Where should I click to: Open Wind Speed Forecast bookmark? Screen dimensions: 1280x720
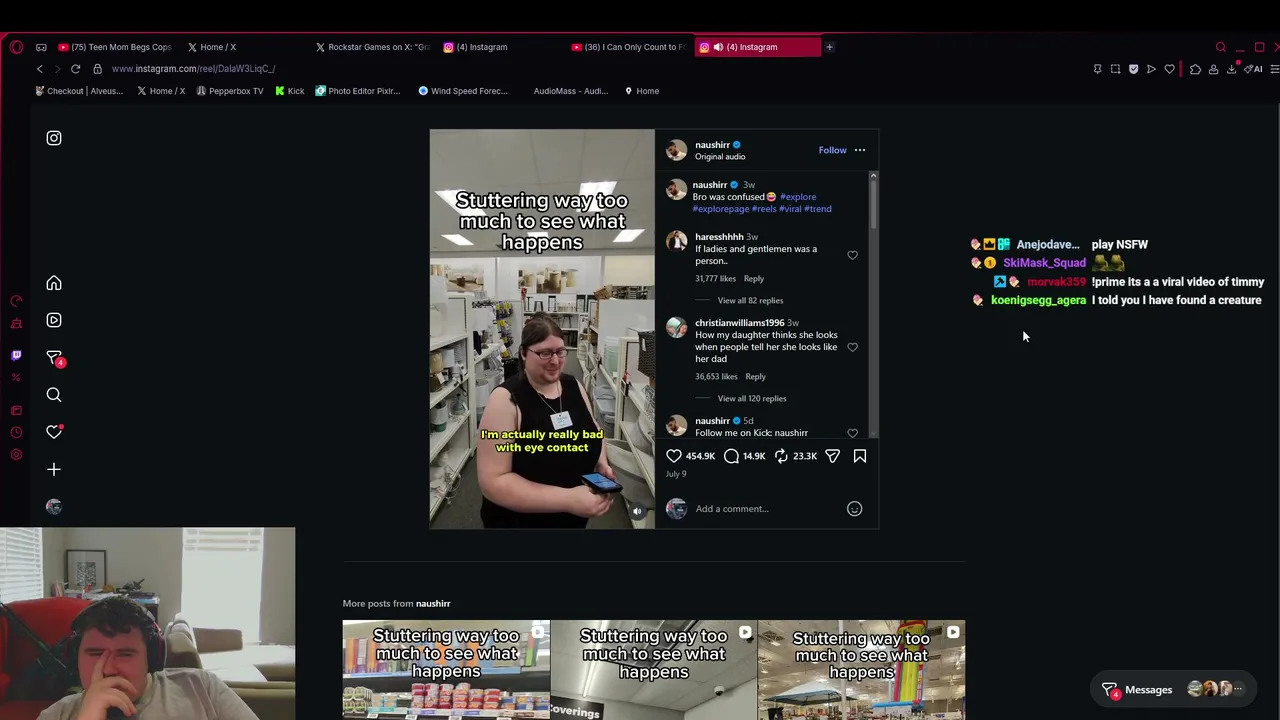[x=463, y=91]
